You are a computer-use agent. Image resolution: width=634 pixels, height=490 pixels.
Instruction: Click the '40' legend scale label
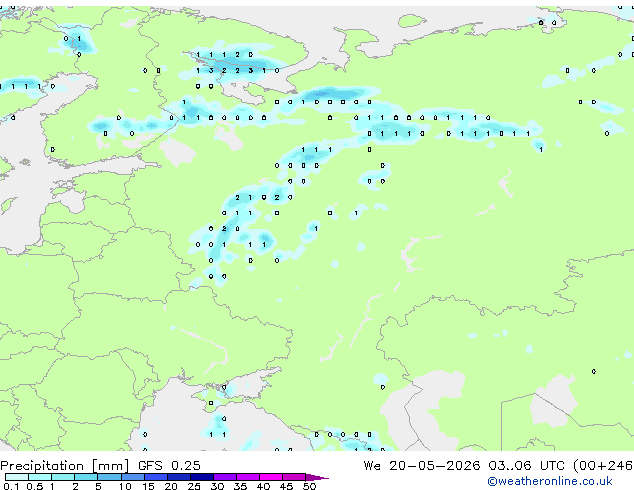pyautogui.click(x=263, y=486)
